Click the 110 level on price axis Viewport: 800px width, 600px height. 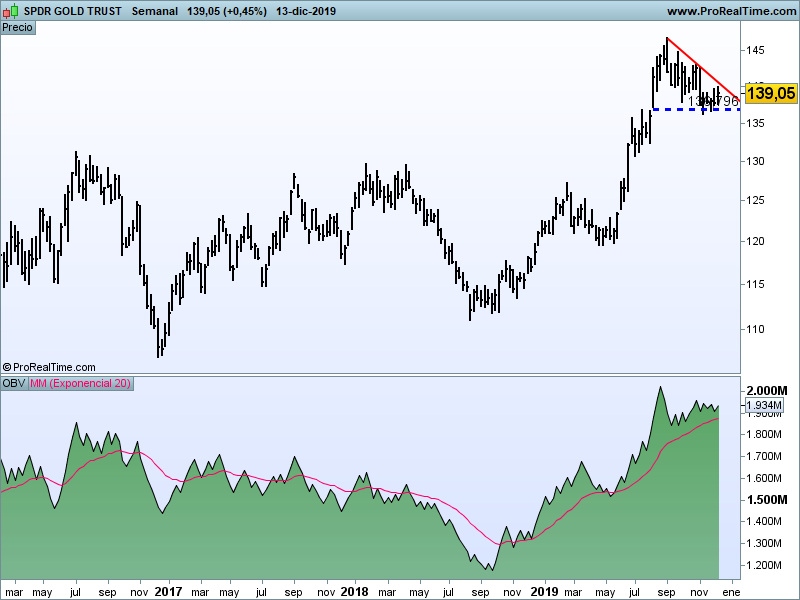[756, 329]
